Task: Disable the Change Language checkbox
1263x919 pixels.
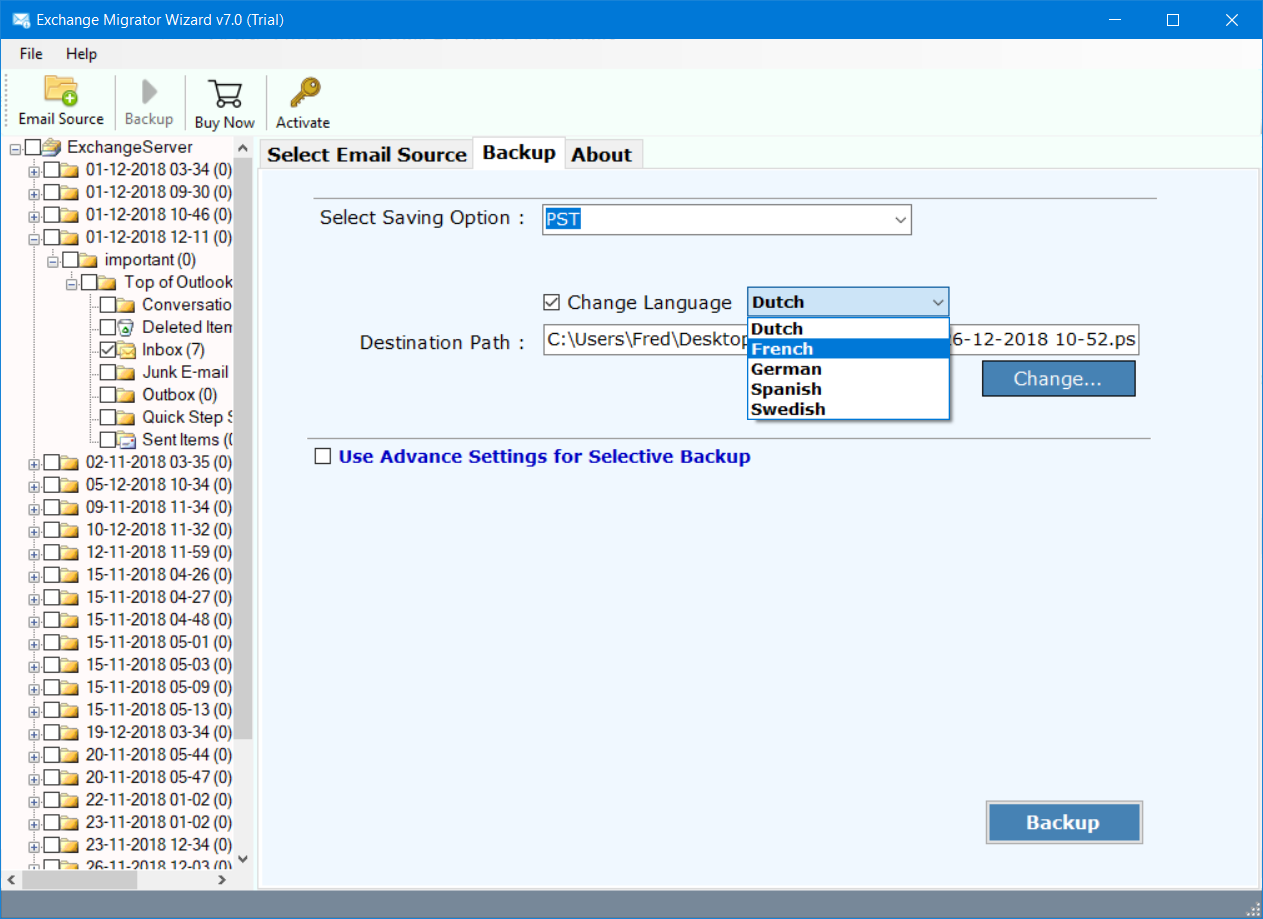Action: (551, 302)
